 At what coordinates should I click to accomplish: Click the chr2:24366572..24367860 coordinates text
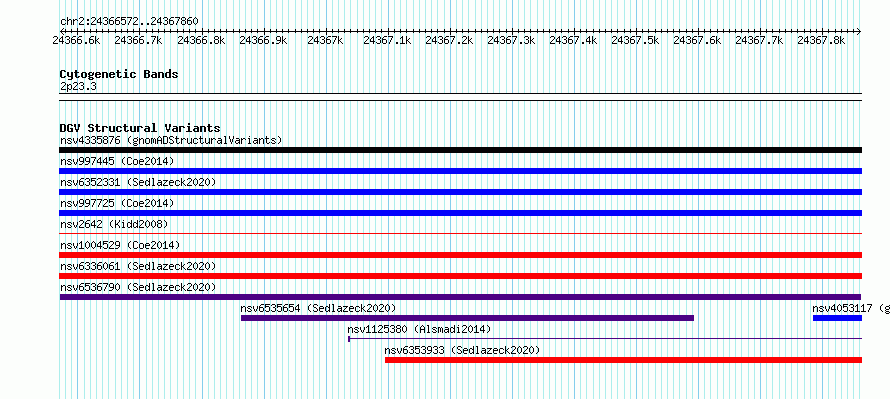(129, 22)
